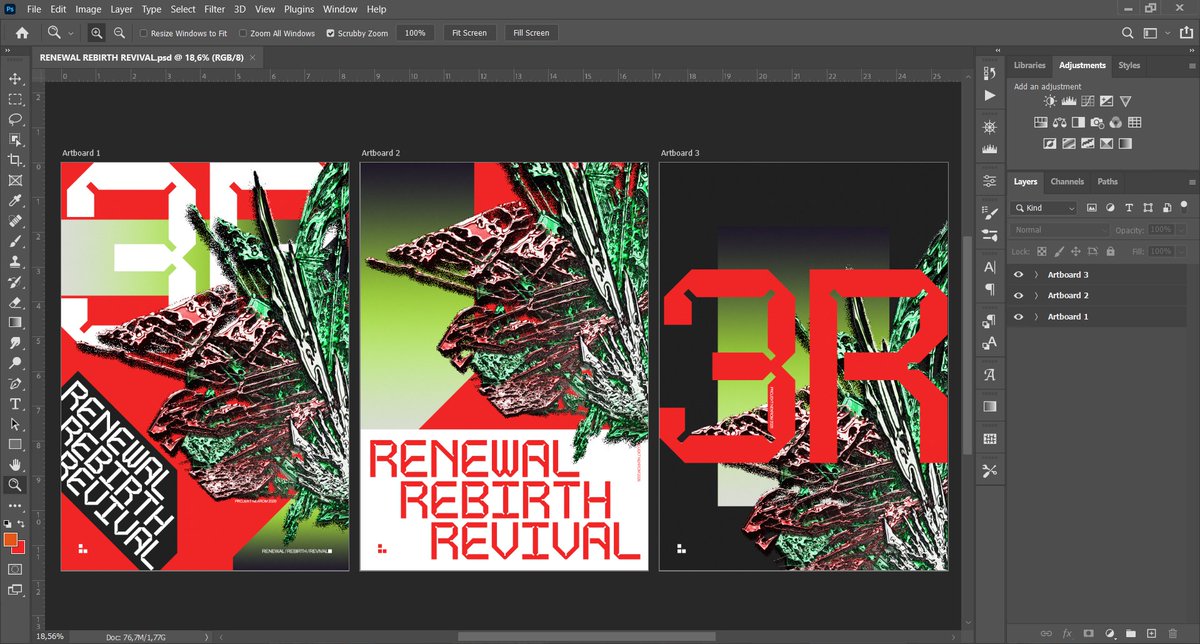Click the horizontal canvas scrollbar
This screenshot has width=1200, height=644.
[x=586, y=636]
